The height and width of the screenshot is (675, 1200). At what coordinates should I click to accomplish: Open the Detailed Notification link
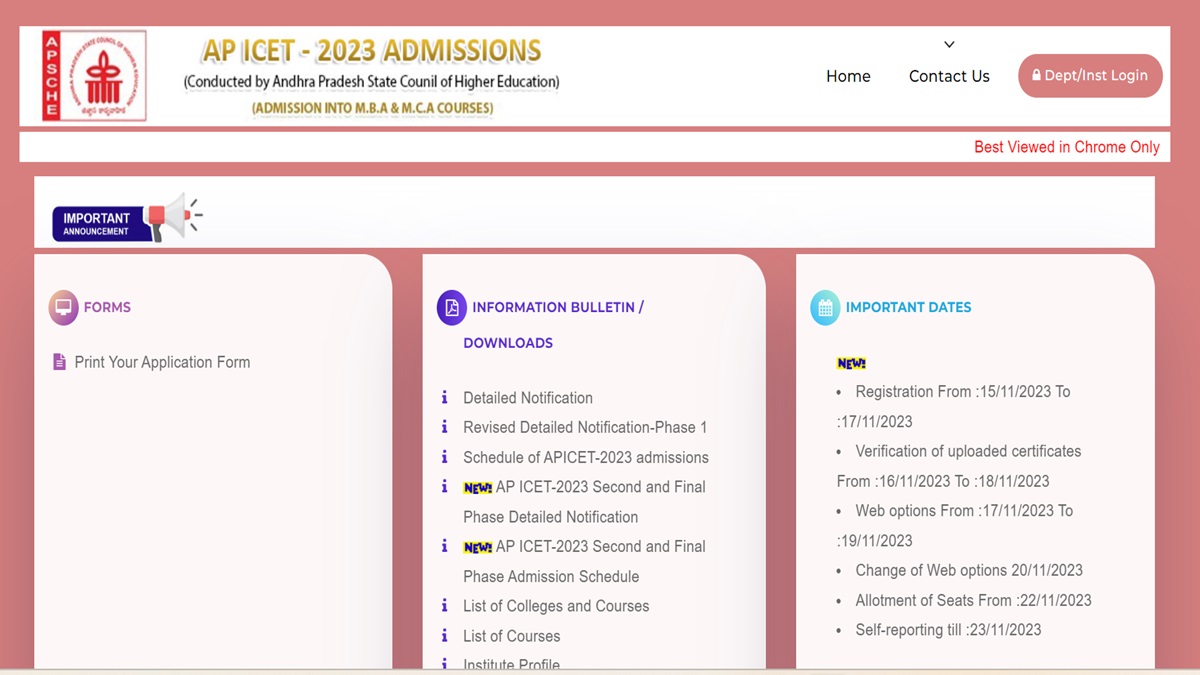tap(528, 398)
